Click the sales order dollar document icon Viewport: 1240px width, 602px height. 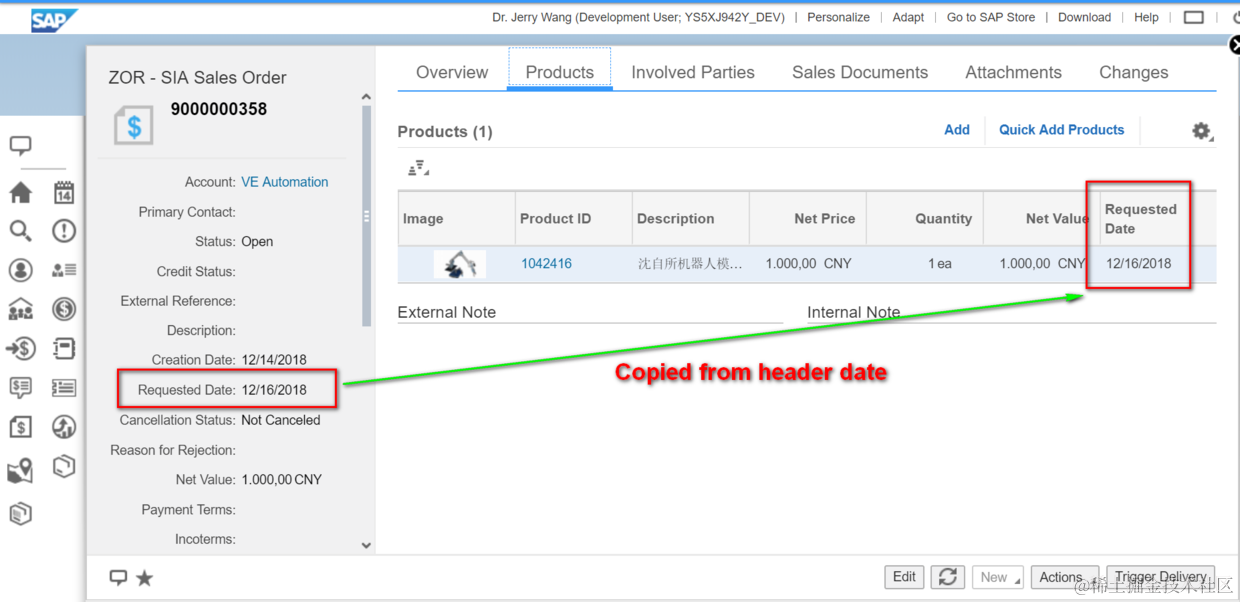coord(134,127)
